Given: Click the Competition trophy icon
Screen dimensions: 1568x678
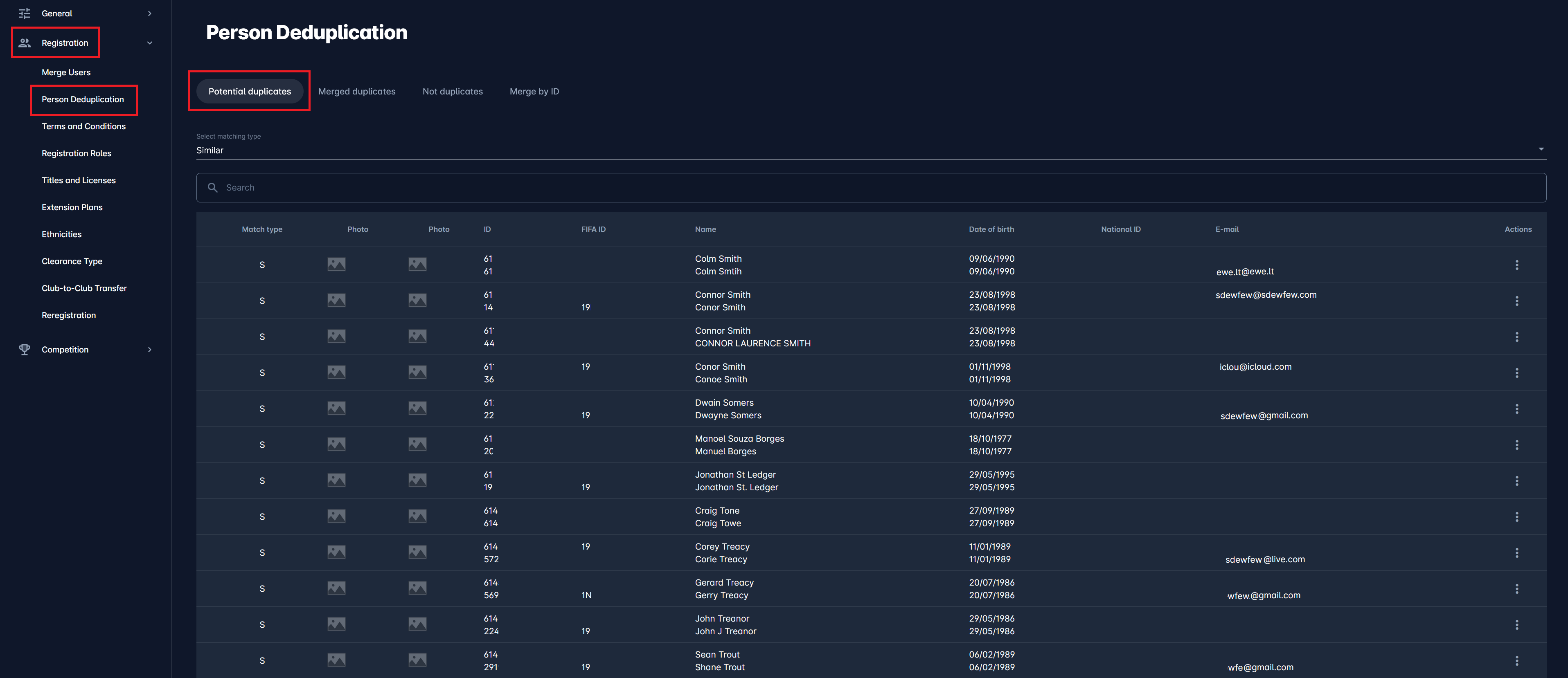Looking at the screenshot, I should tap(25, 350).
